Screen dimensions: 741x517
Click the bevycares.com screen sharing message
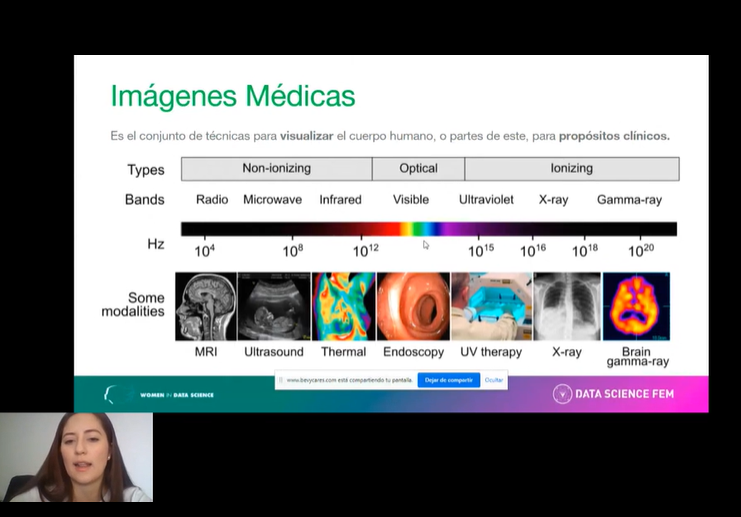coord(350,380)
